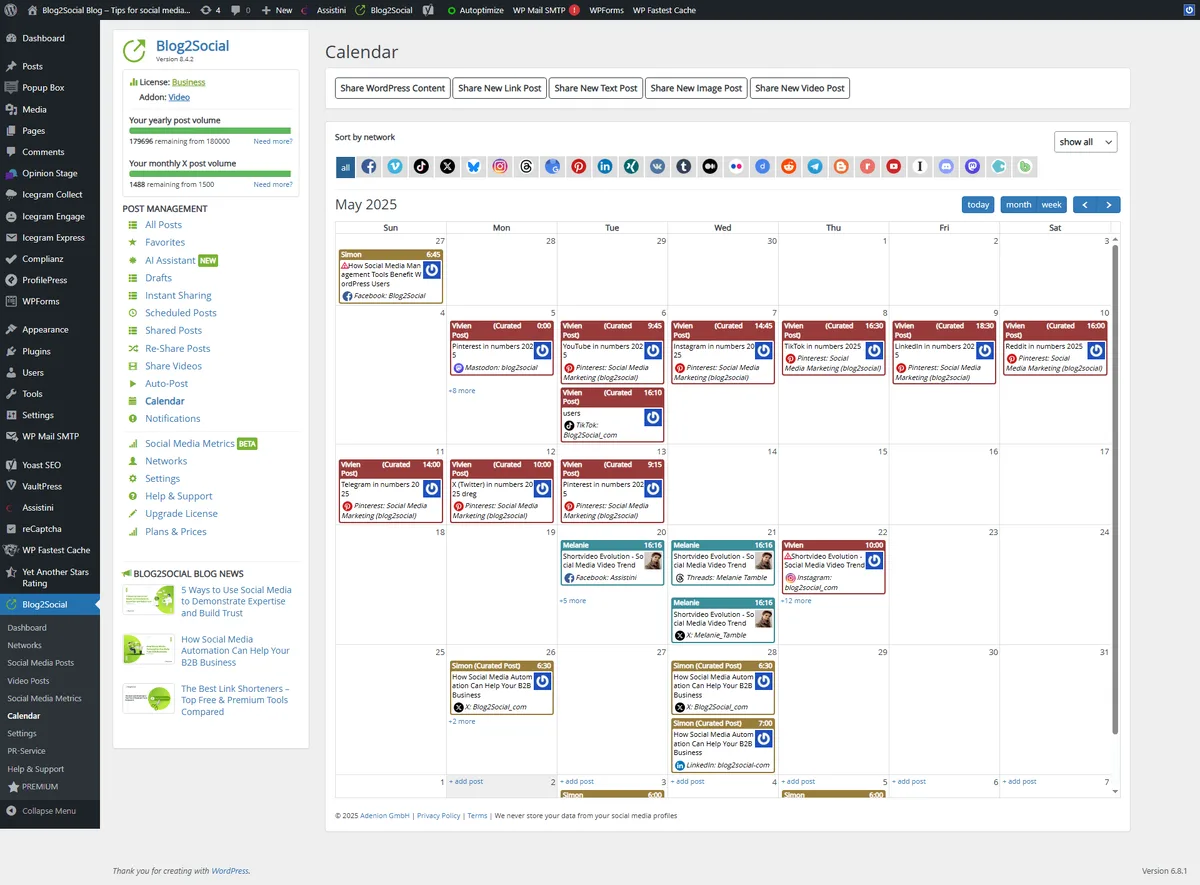
Task: Filter calendar by Threads network icon
Action: (x=526, y=167)
